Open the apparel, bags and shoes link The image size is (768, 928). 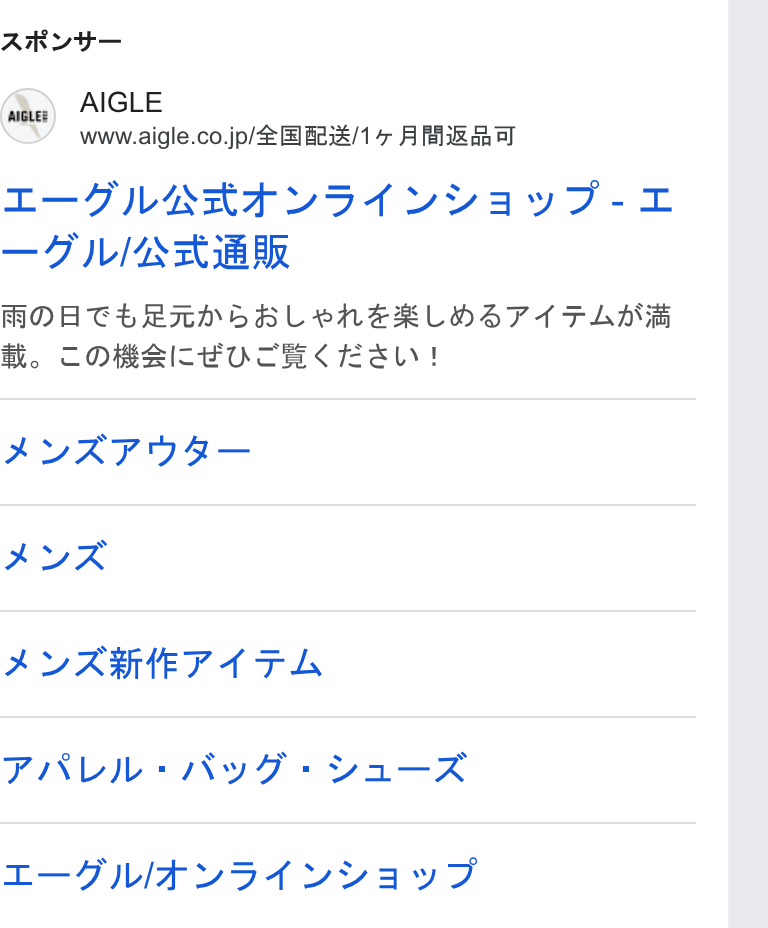point(234,769)
